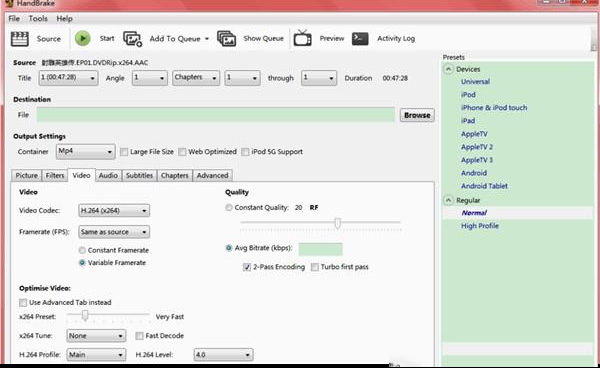Choose the AppleTV 3 preset

(x=477, y=160)
